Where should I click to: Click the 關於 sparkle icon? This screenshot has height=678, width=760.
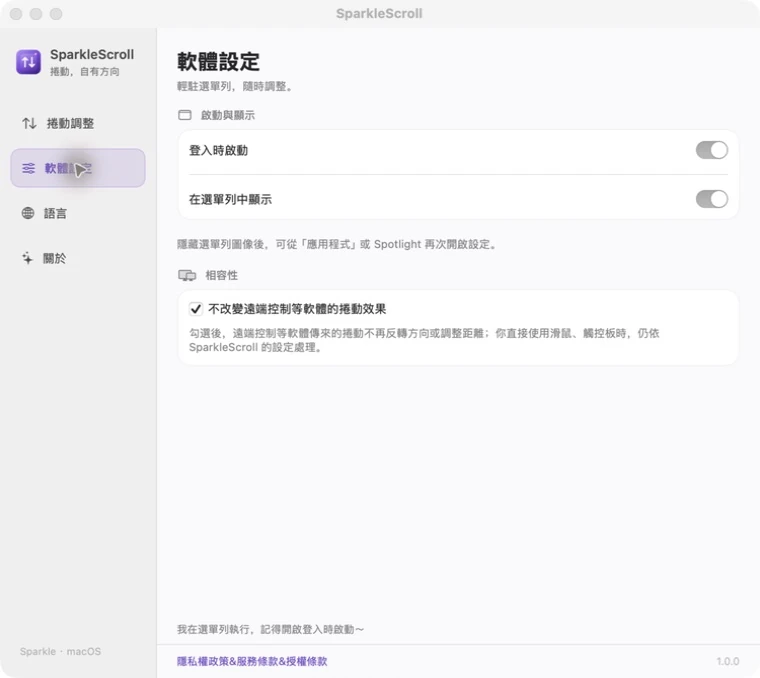[x=28, y=258]
